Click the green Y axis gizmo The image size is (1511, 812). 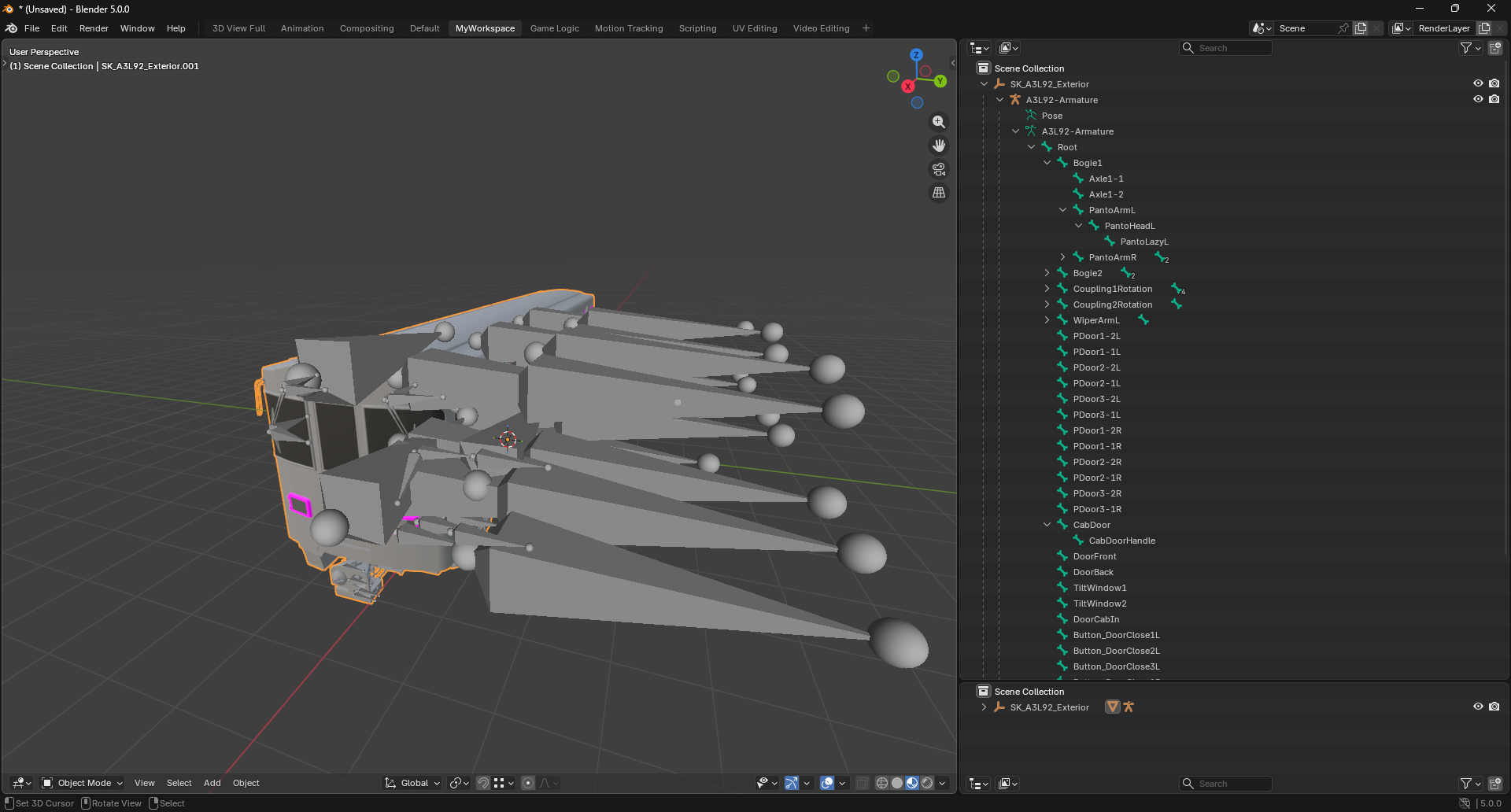pyautogui.click(x=940, y=81)
